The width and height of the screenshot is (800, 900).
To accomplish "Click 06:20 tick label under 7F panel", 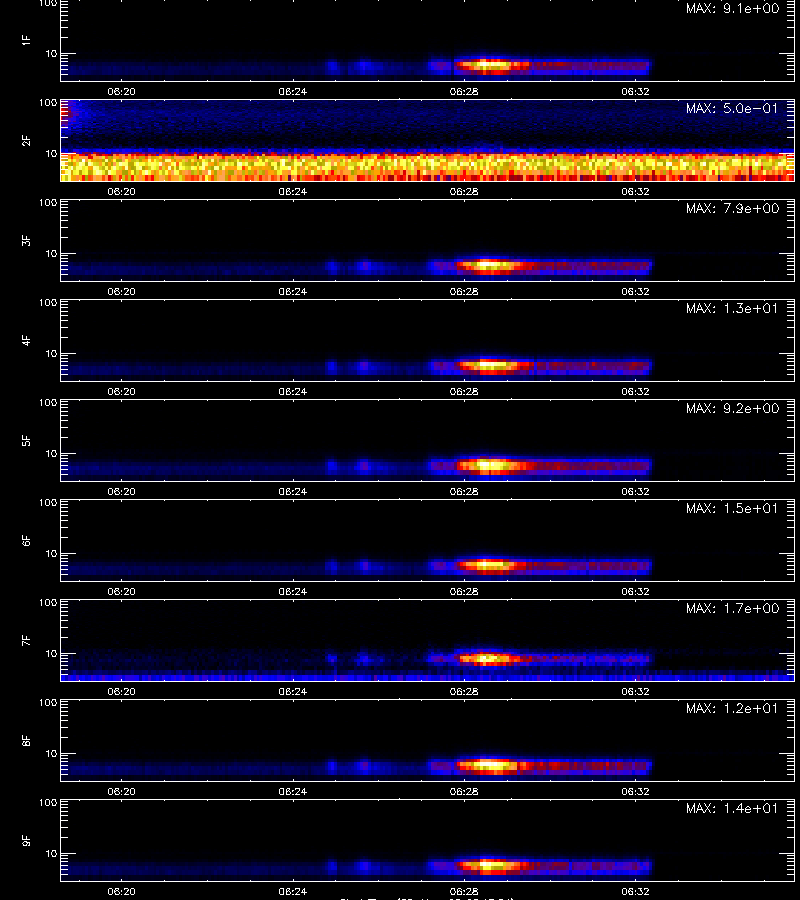I will click(121, 691).
